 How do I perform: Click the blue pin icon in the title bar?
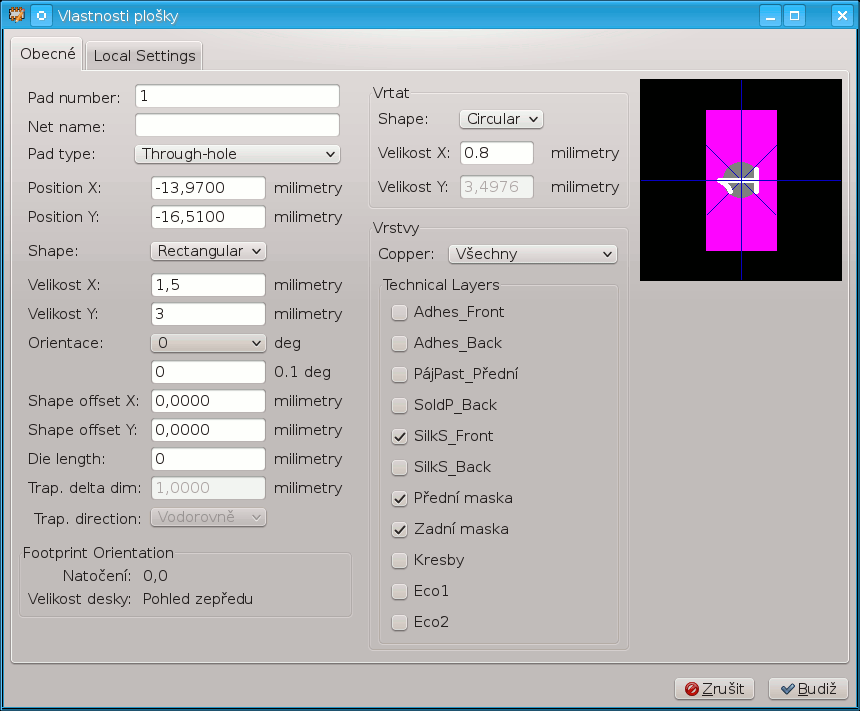42,15
